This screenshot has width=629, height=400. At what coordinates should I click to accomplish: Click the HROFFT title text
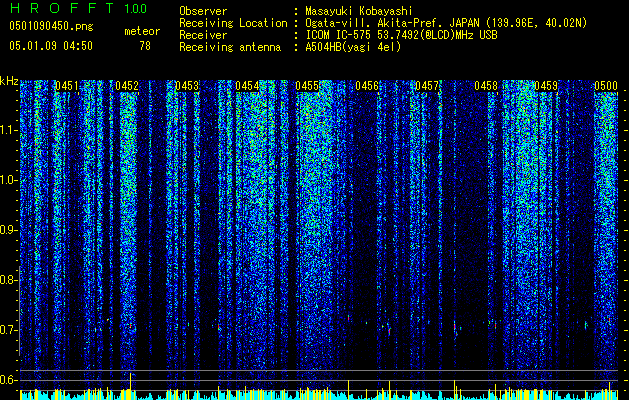pyautogui.click(x=62, y=8)
